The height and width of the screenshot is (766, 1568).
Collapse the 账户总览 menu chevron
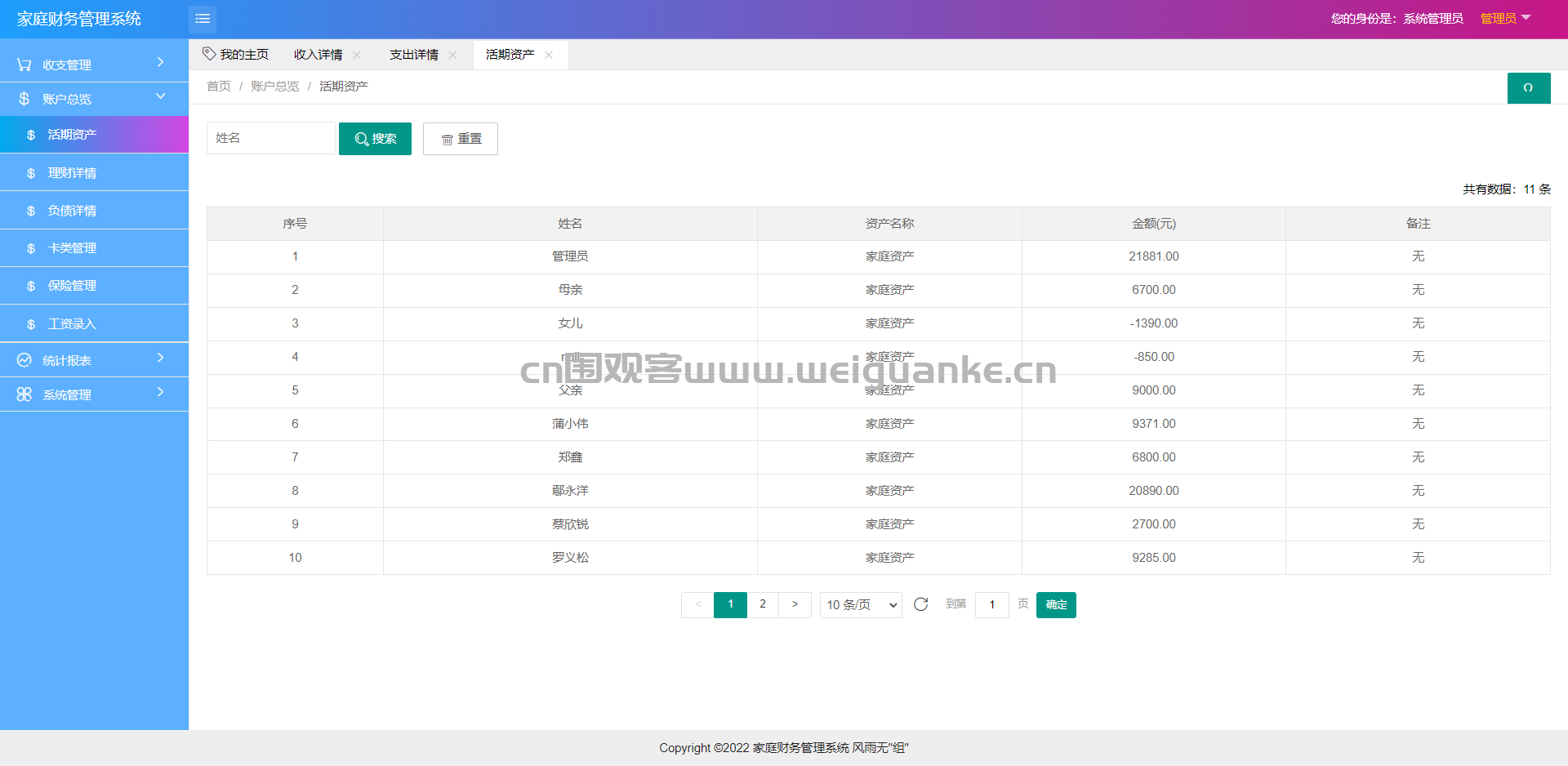[x=161, y=96]
